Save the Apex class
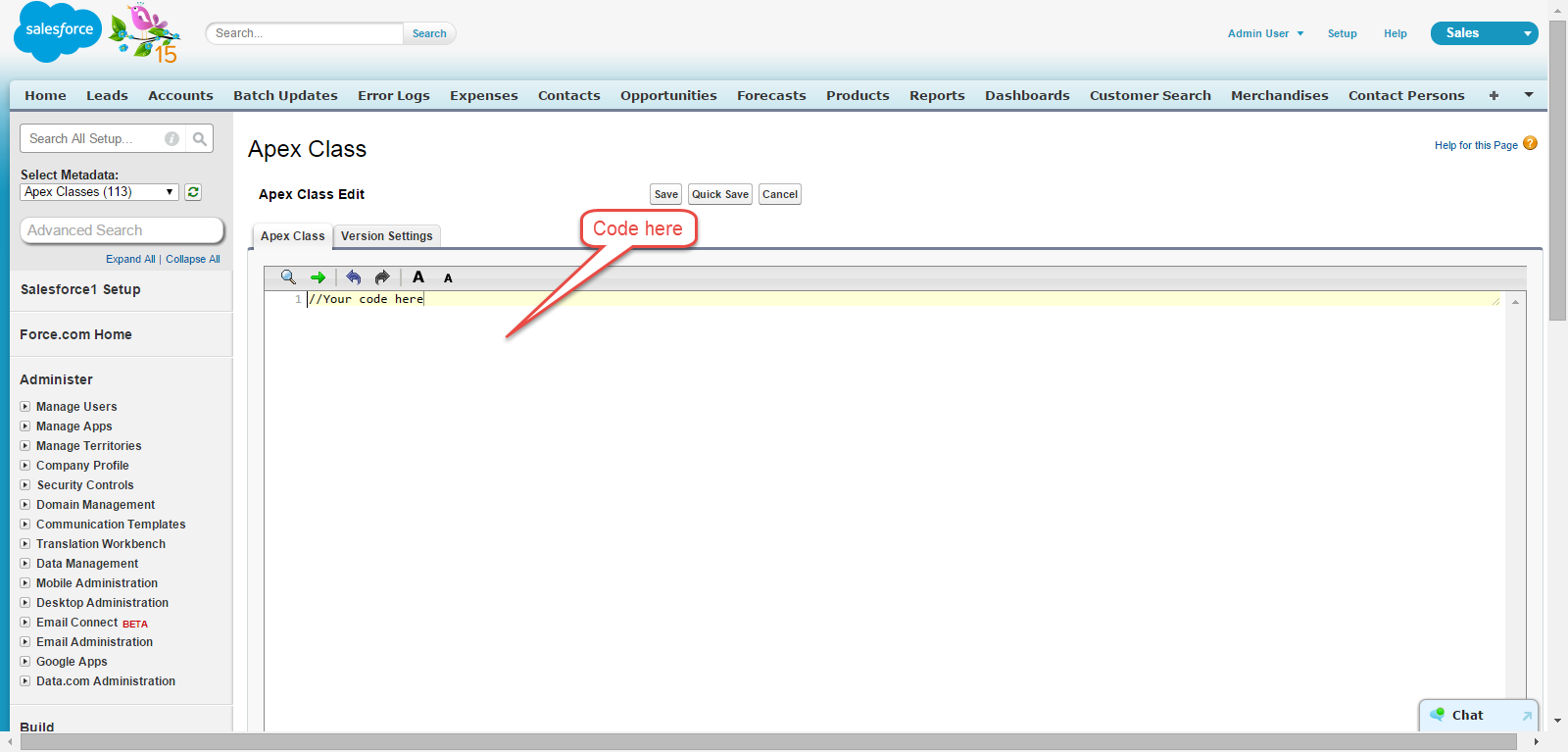The image size is (1568, 752). coord(665,194)
